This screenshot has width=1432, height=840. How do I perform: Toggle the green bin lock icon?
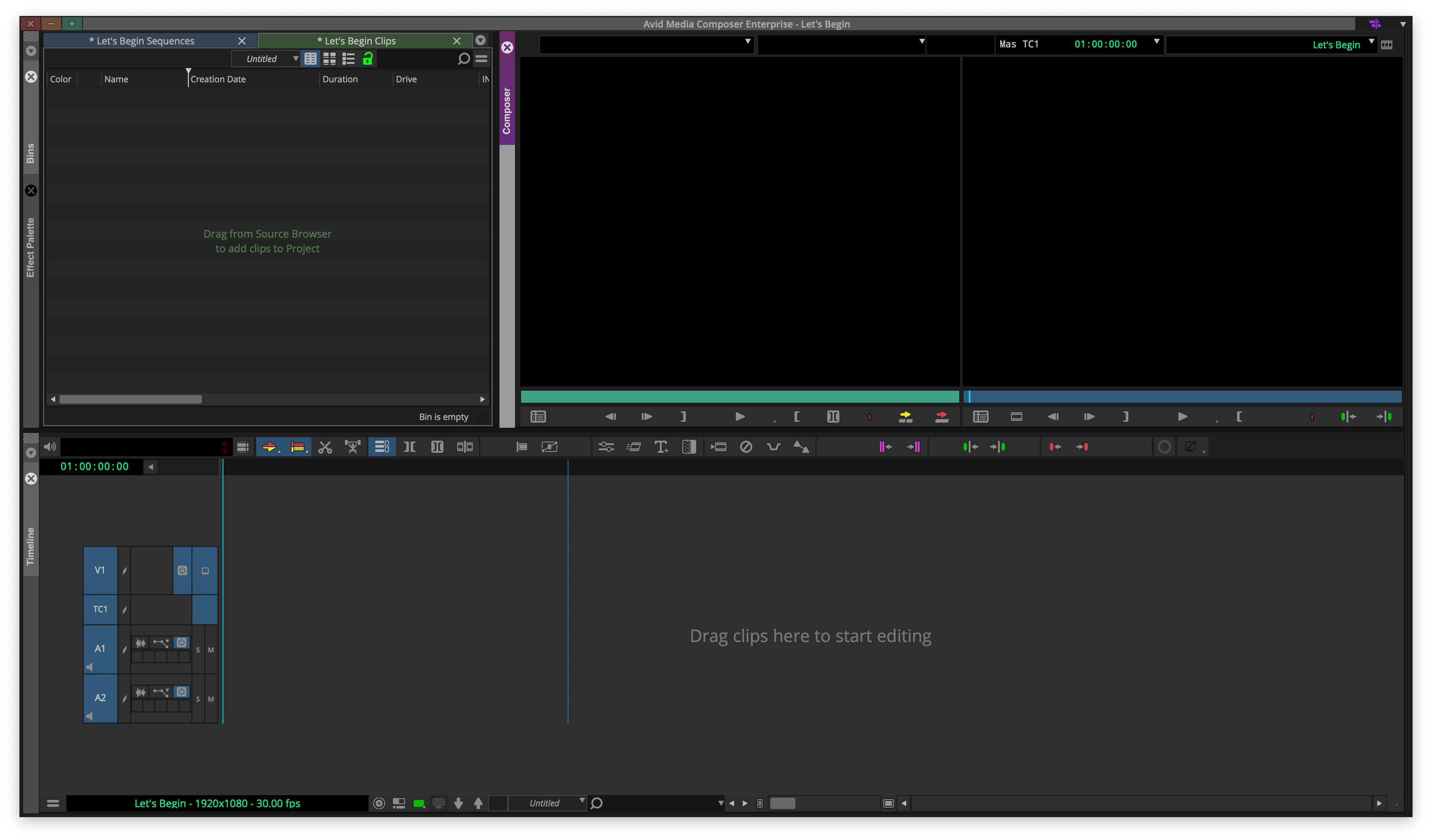click(367, 59)
